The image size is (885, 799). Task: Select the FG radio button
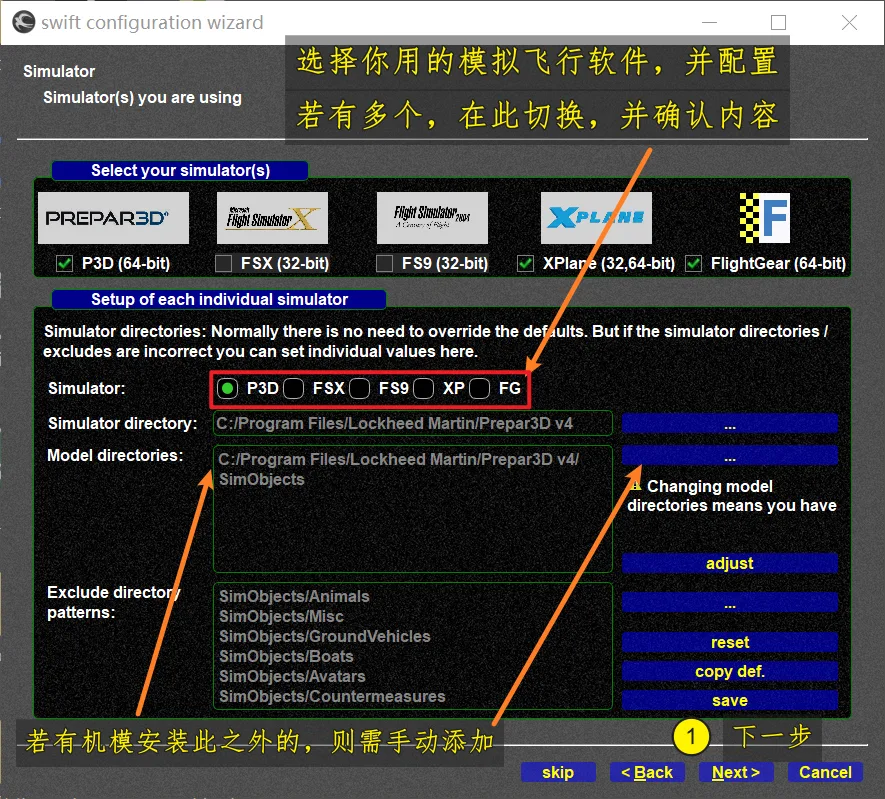coord(479,389)
